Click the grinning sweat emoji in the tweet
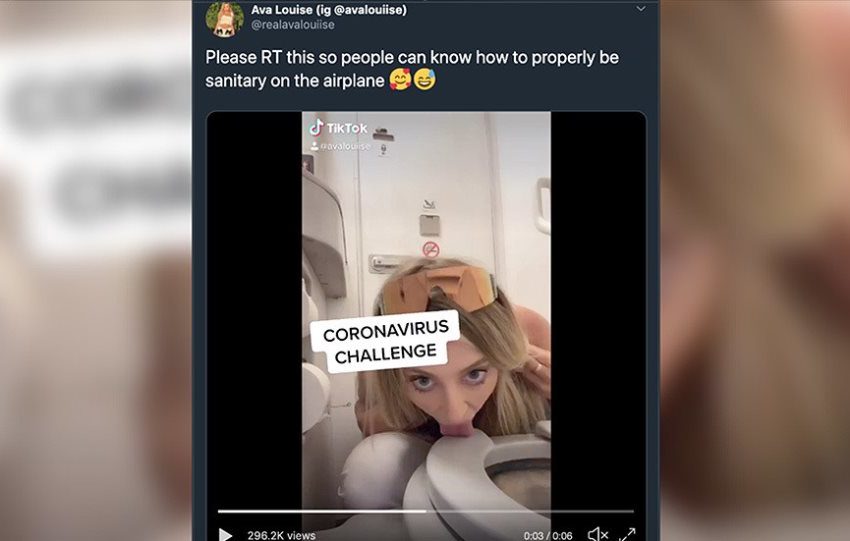The height and width of the screenshot is (541, 850). coord(424,80)
